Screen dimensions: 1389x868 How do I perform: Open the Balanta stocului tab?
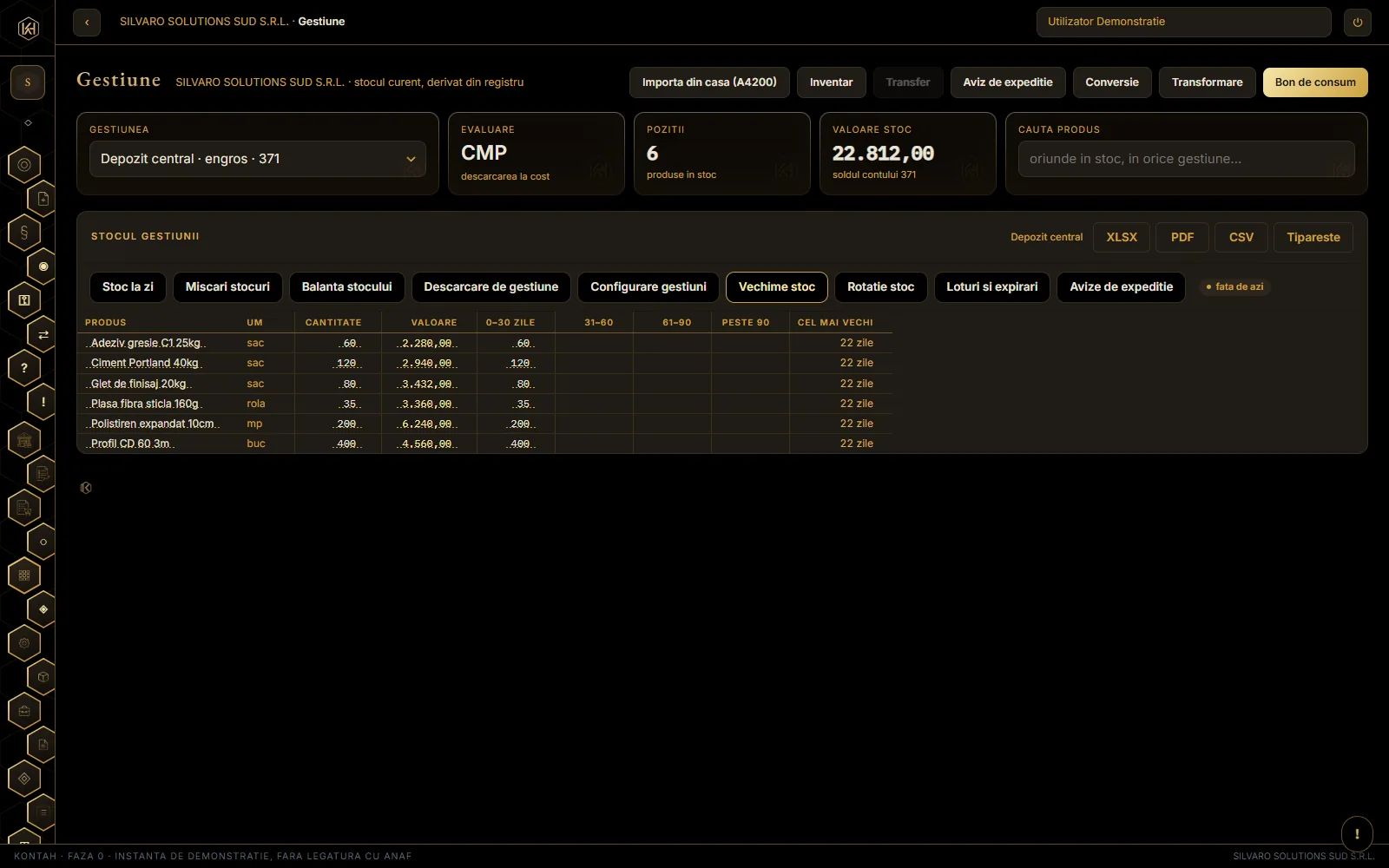347,287
